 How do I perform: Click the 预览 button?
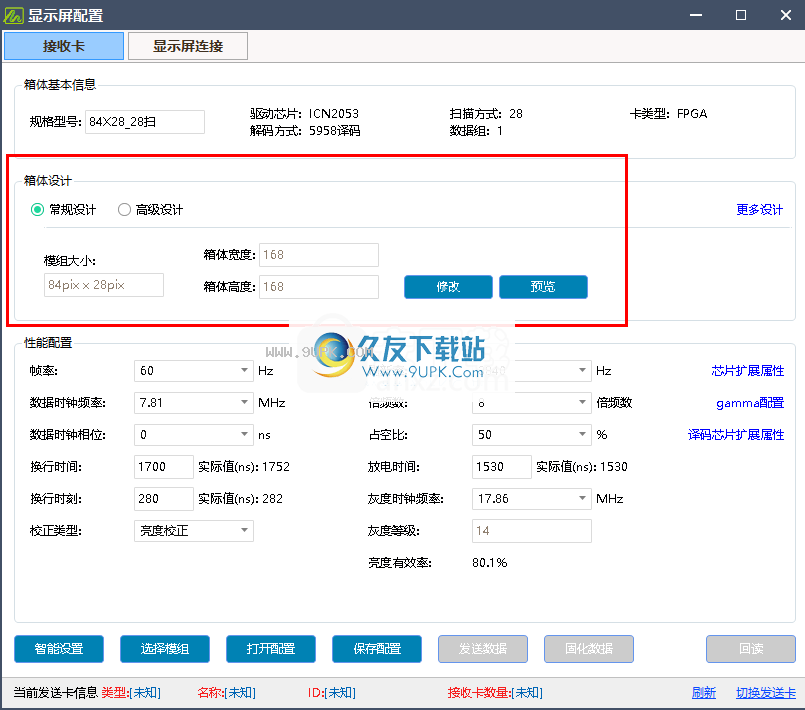543,287
